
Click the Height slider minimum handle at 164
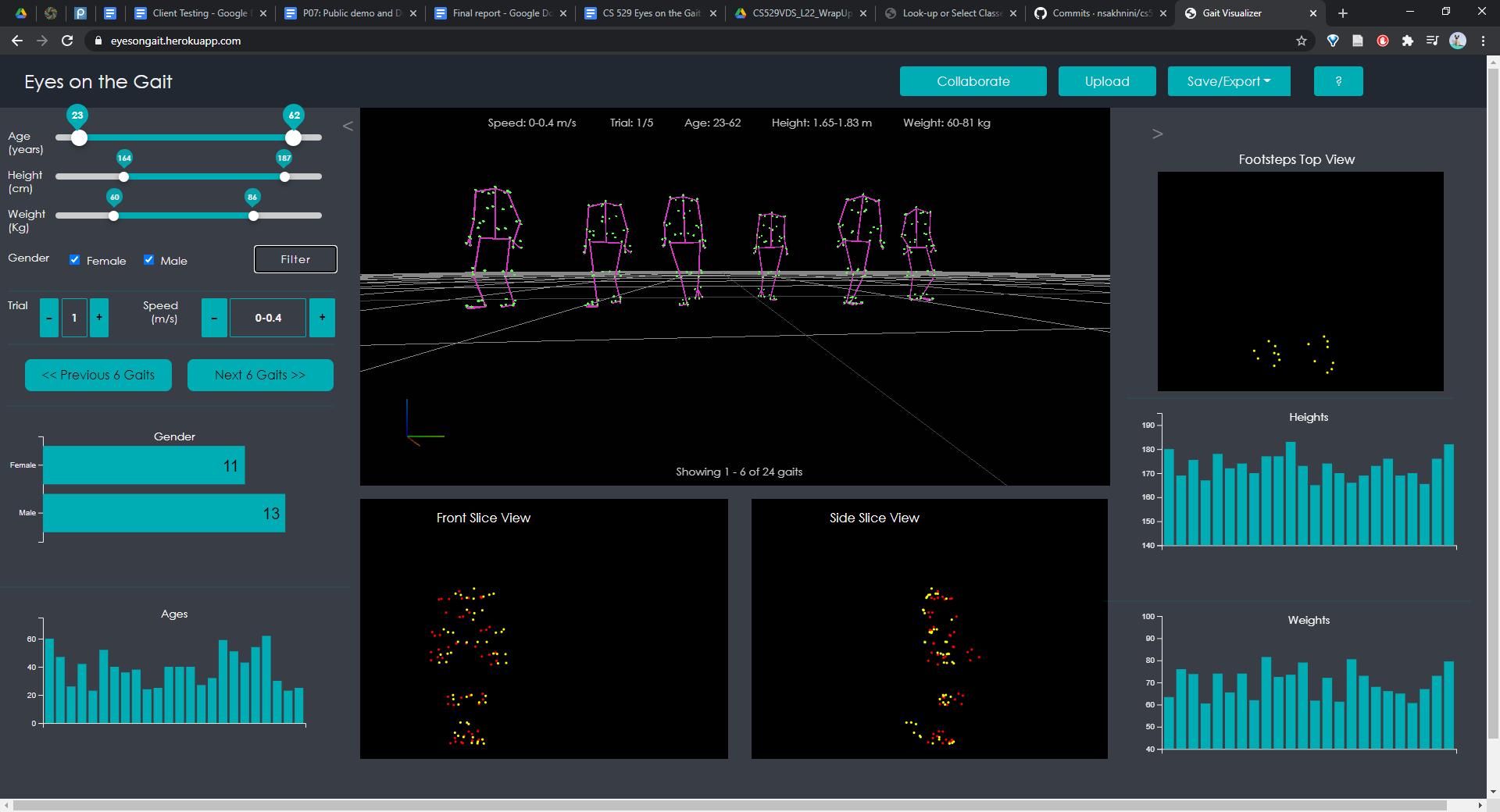click(x=123, y=176)
